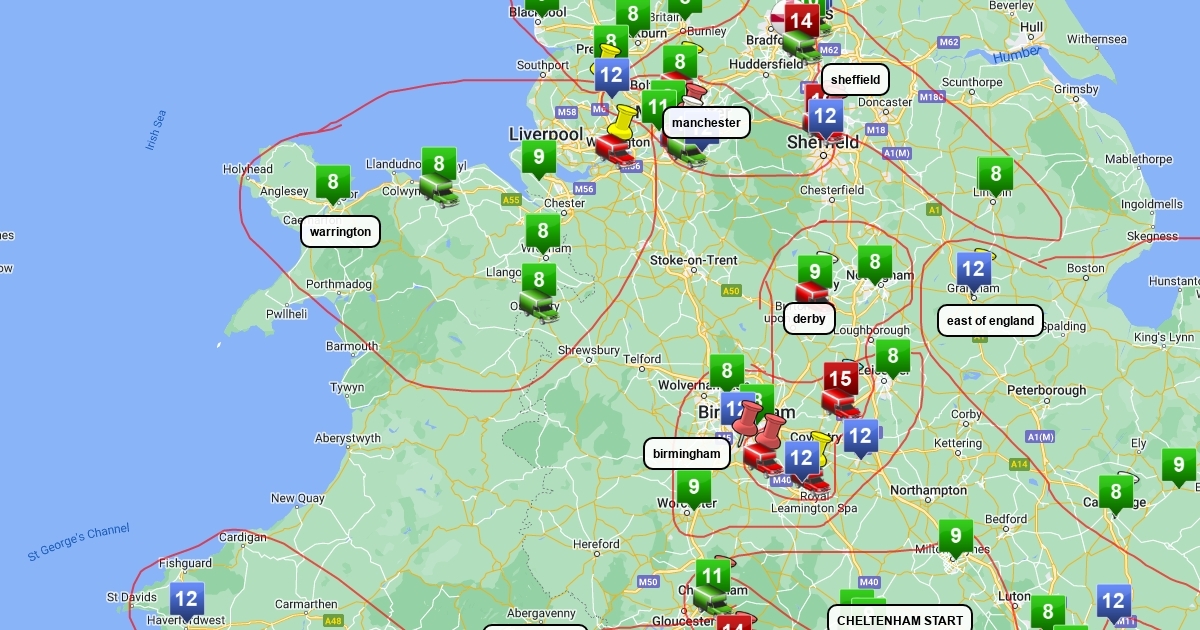1200x630 pixels.
Task: Click the green 8 marker over Nottingham
Action: click(874, 263)
